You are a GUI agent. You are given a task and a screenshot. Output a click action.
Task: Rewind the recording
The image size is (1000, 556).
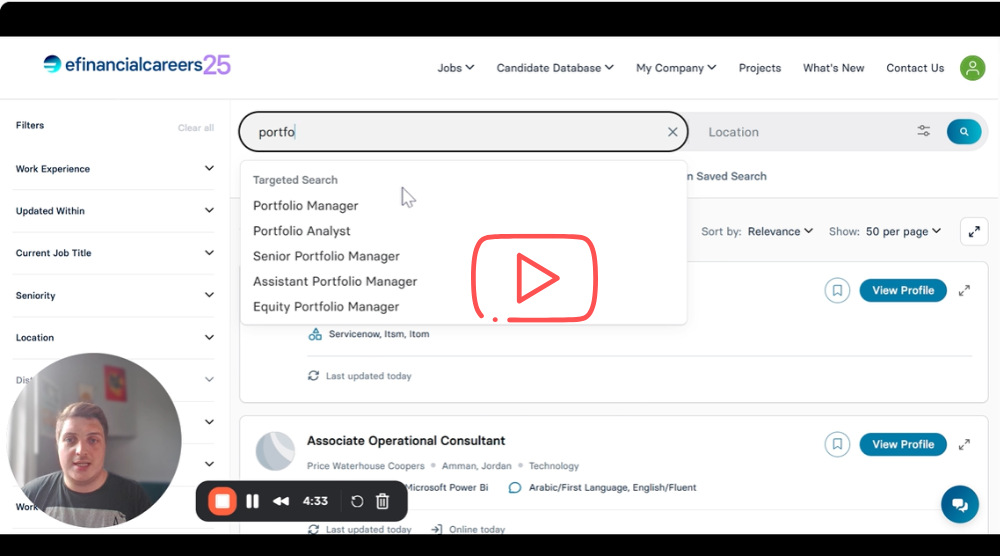pos(281,501)
